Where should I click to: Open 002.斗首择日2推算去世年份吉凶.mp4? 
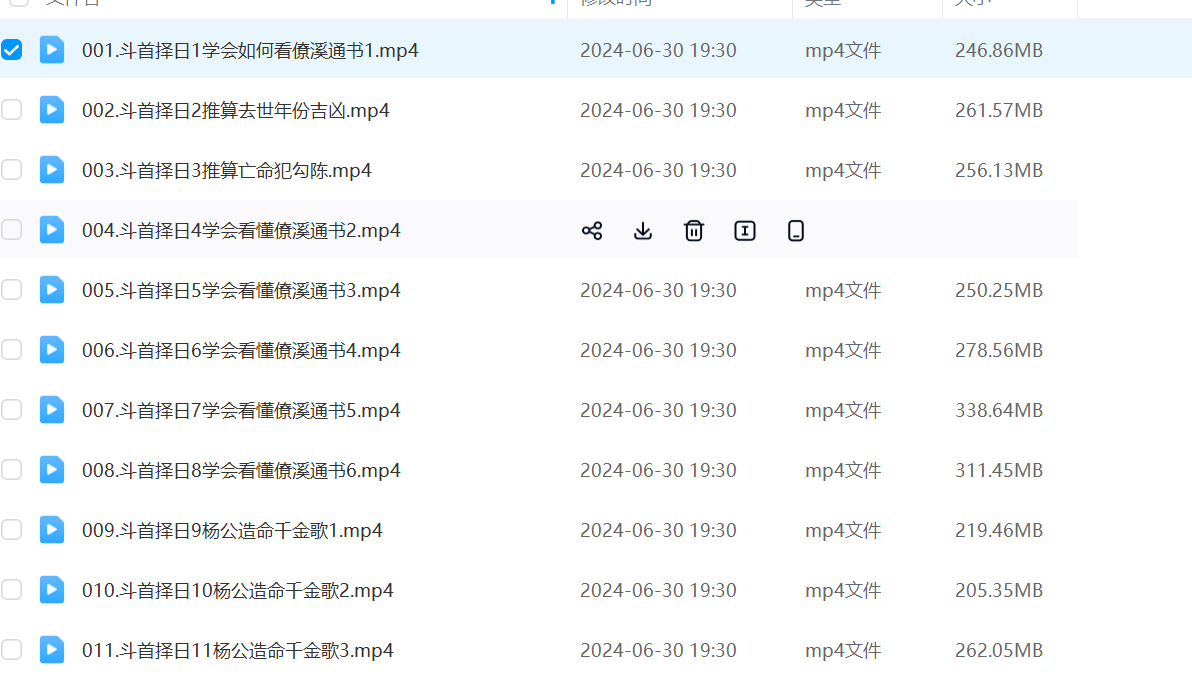235,110
